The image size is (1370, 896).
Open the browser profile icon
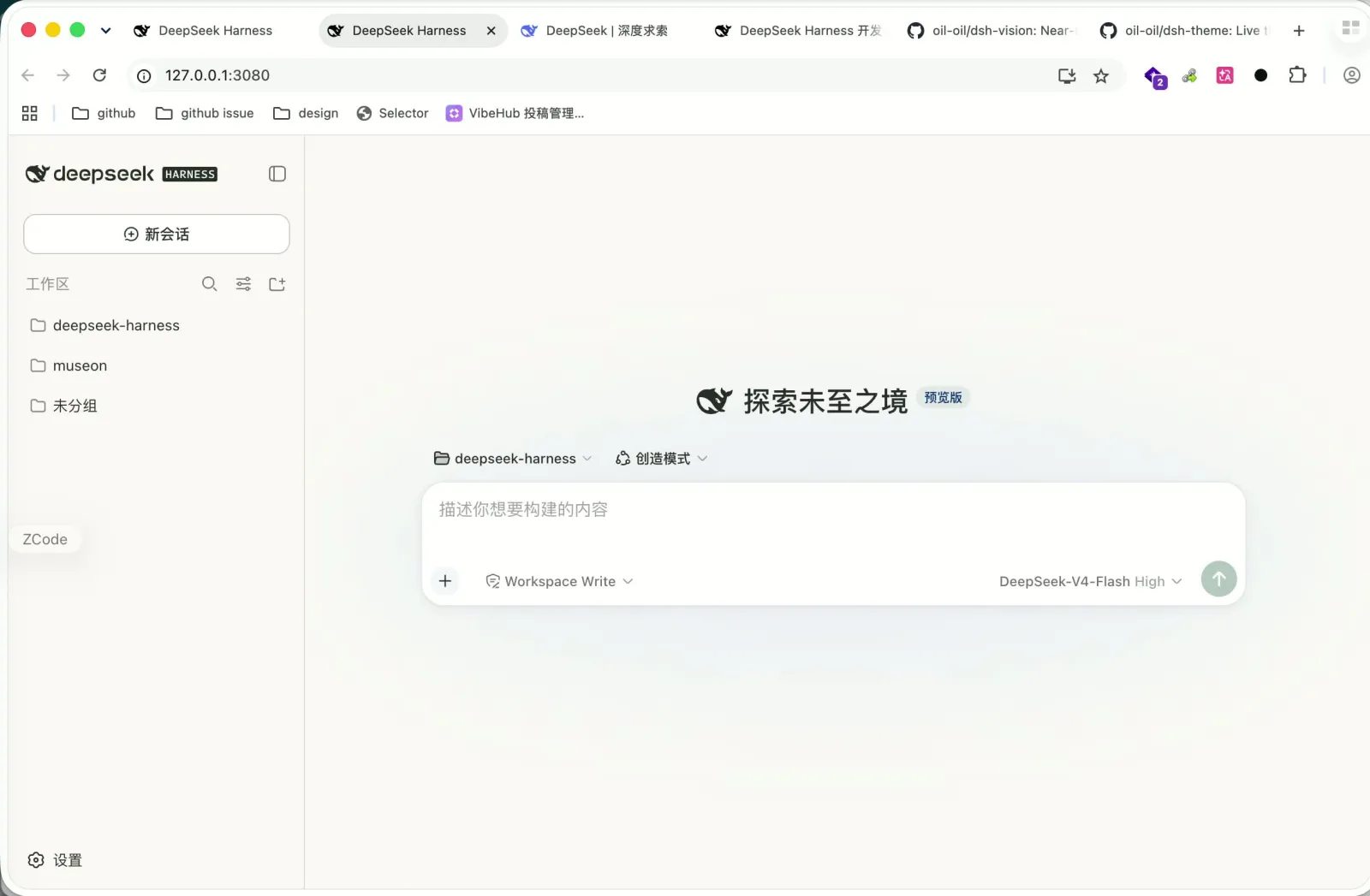point(1351,75)
